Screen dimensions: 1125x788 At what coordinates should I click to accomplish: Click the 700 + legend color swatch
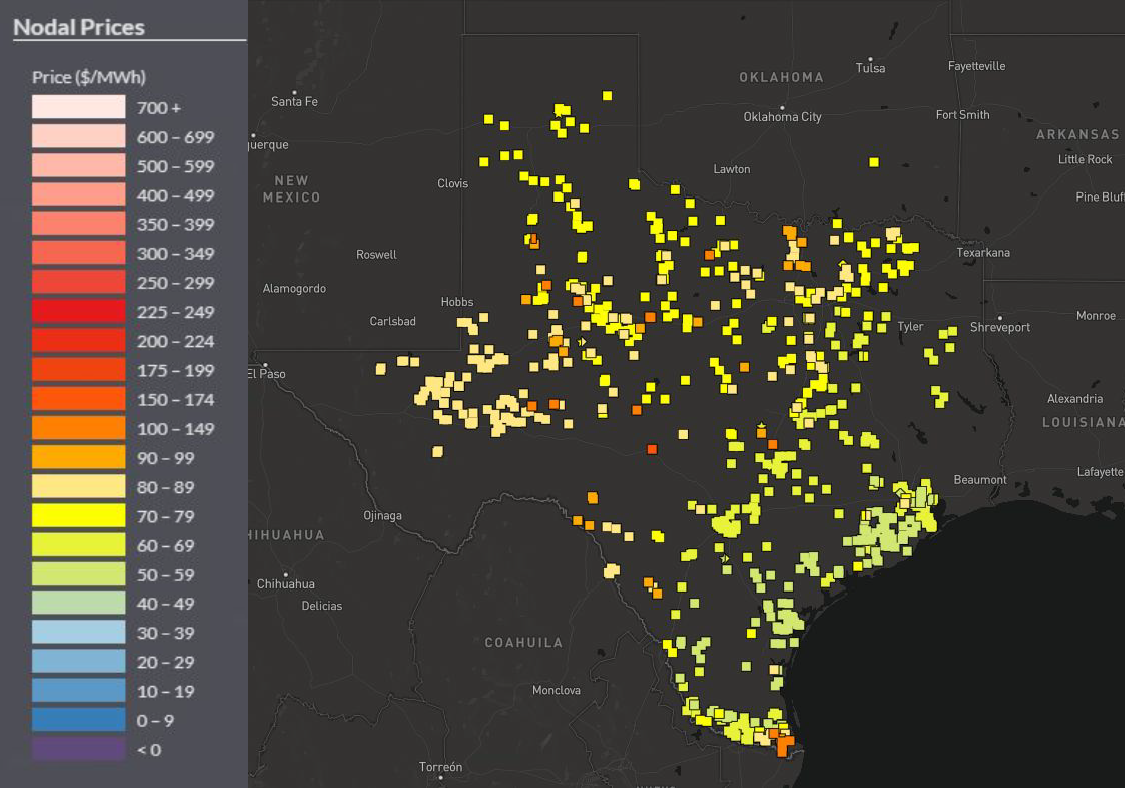(78, 107)
